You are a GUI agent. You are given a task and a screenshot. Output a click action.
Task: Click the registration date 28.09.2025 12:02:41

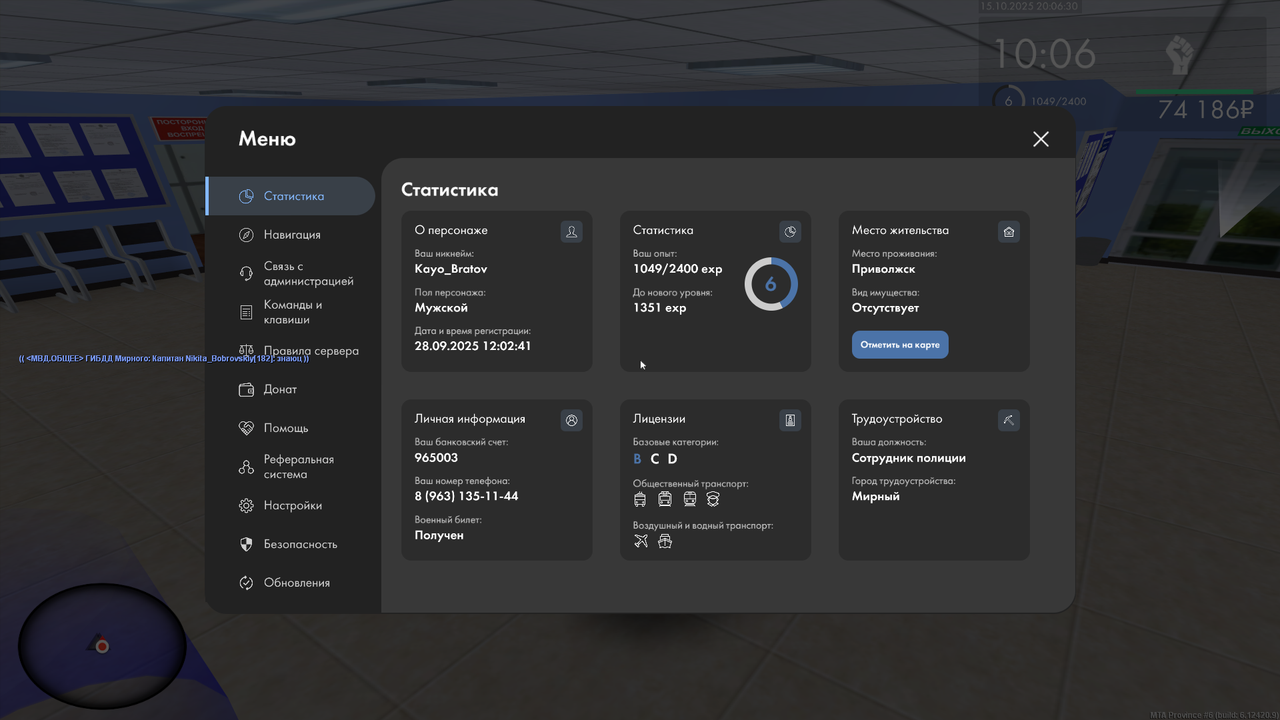coord(473,346)
